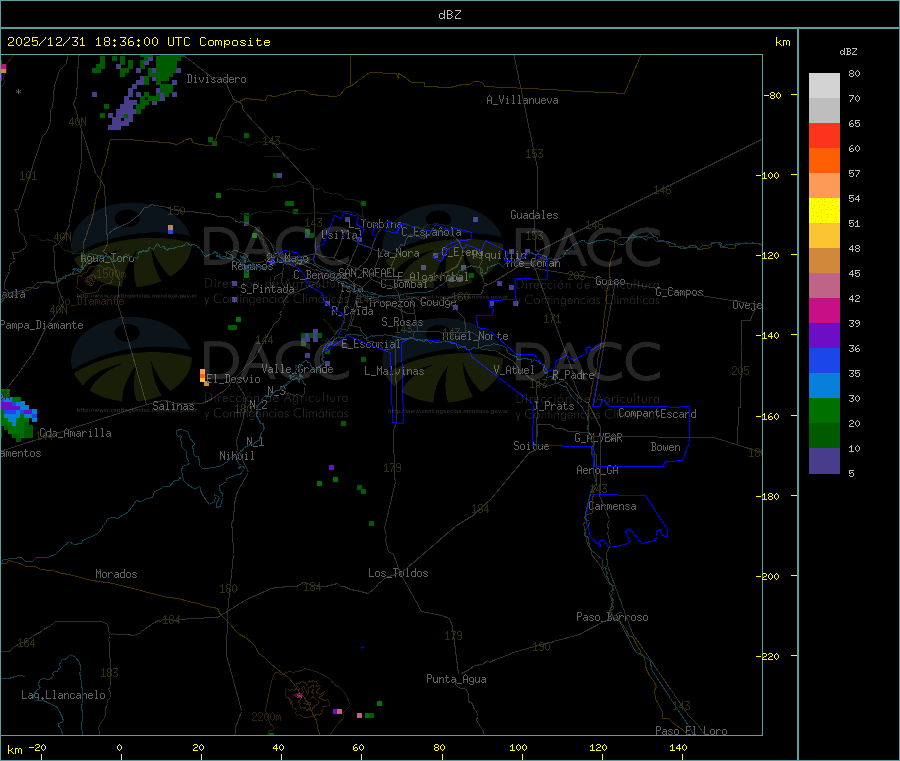Screen dimensions: 900x761
Task: Click the S_Pintada label
Action: coord(267,289)
